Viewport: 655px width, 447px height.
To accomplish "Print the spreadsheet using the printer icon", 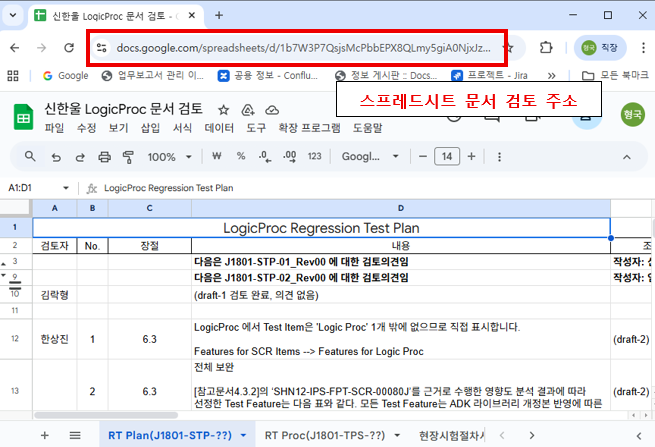I will point(102,156).
